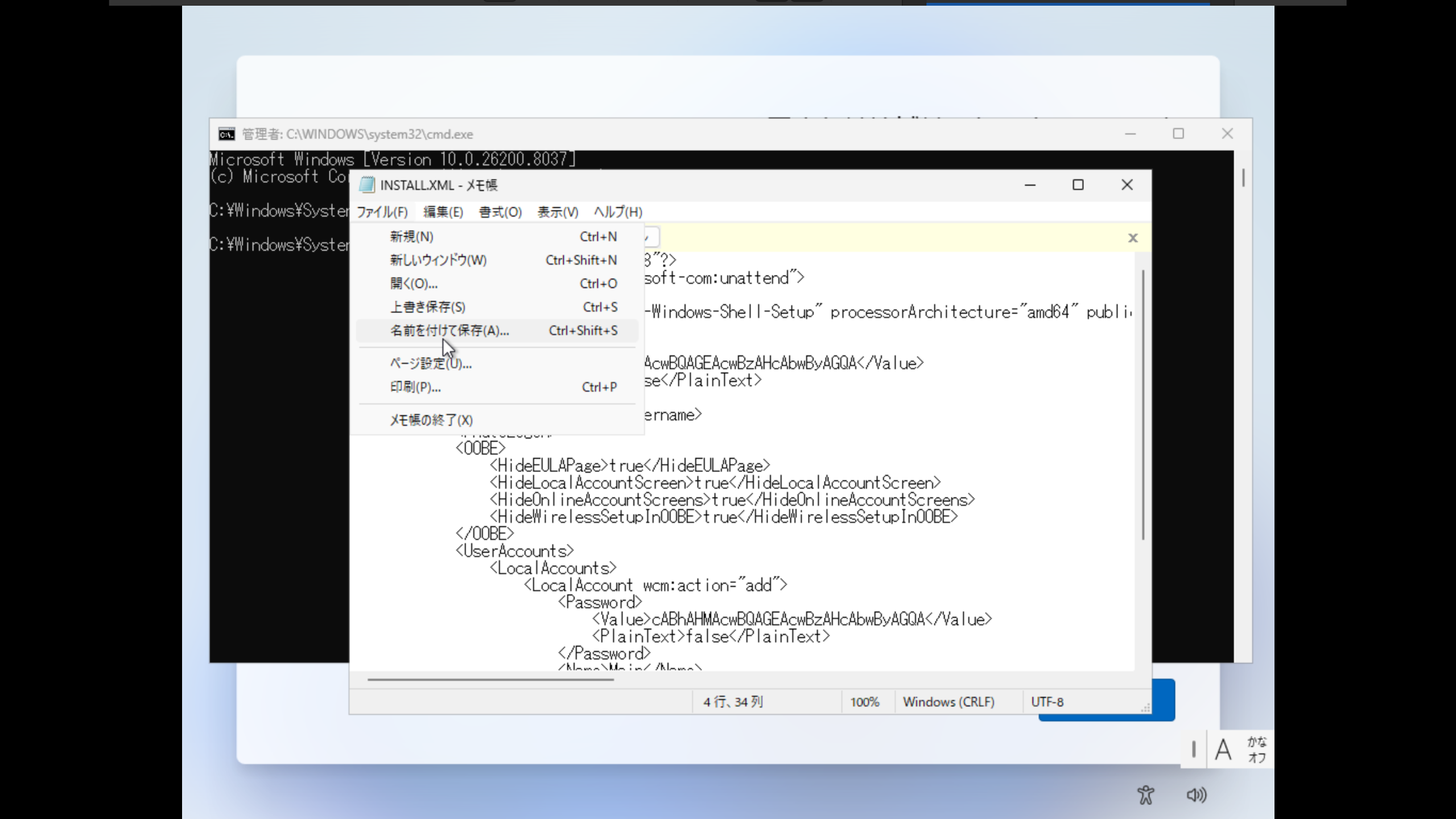Maximize the INSTALL.XML Notepad window
1456x819 pixels.
click(1078, 185)
